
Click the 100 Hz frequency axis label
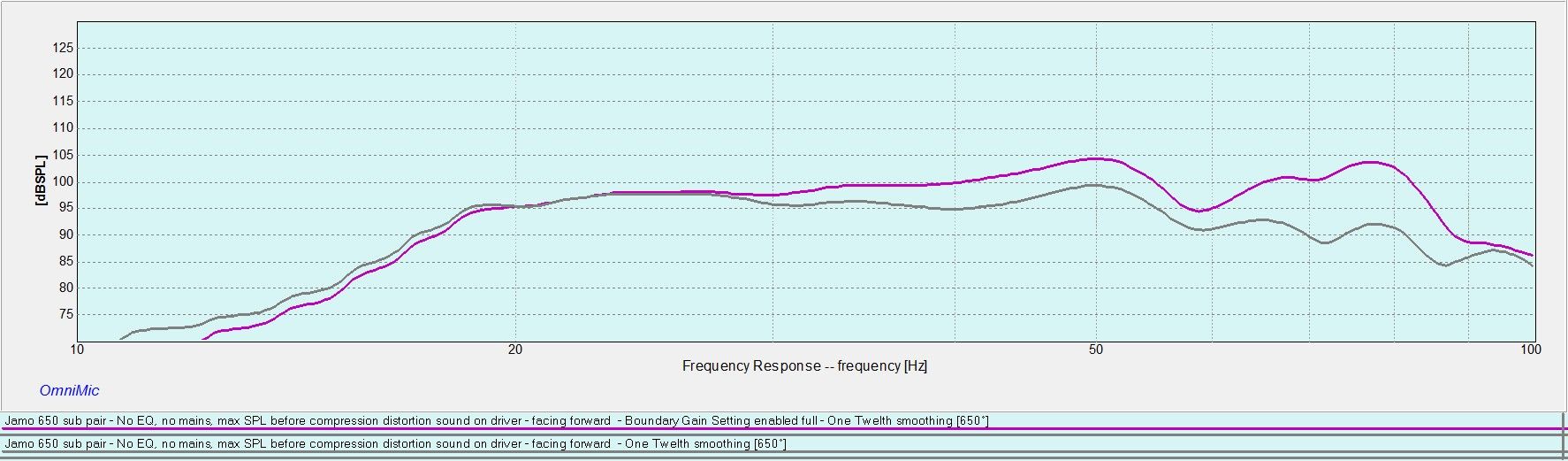coord(1530,350)
